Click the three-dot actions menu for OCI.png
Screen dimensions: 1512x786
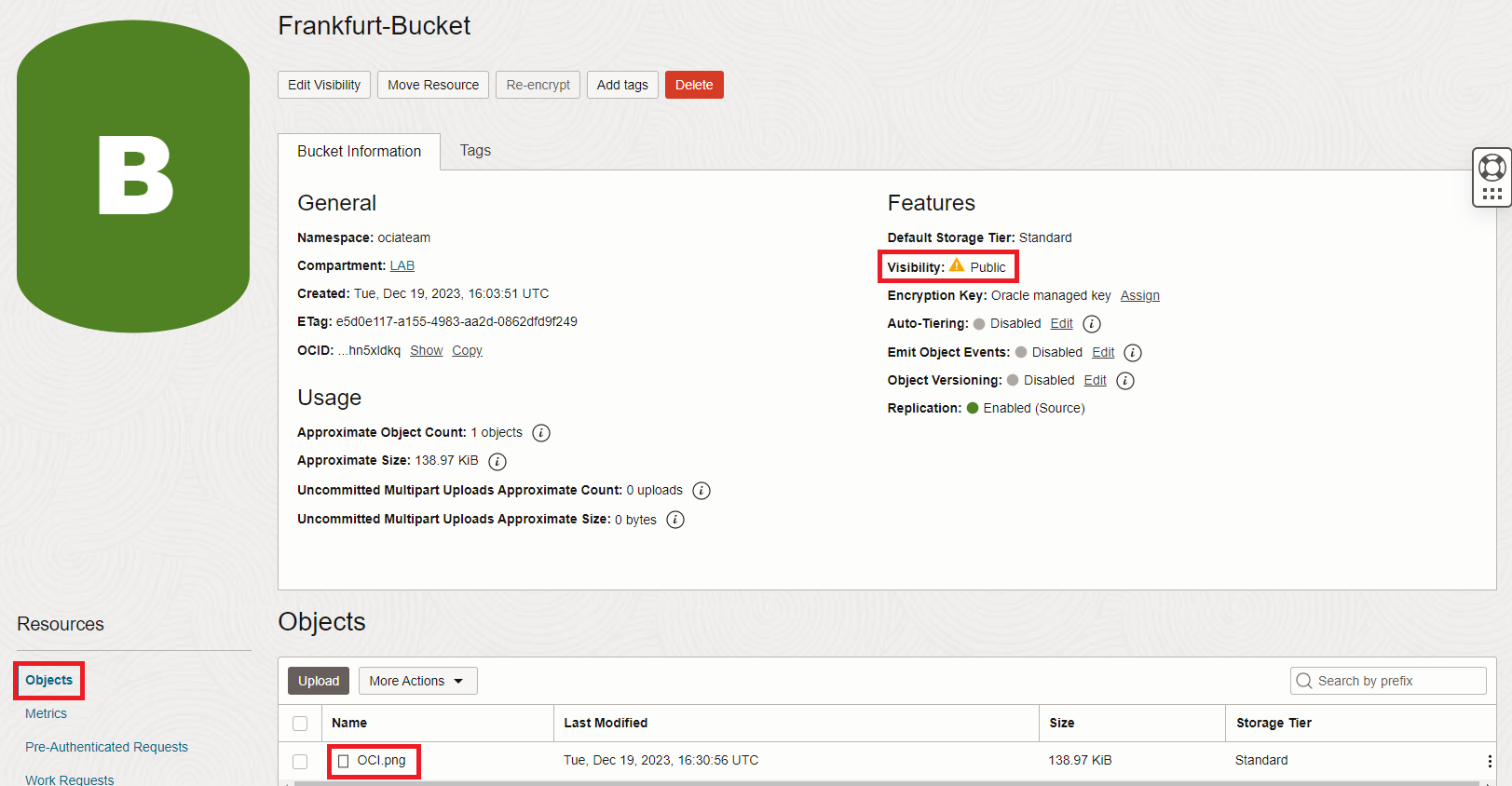[x=1490, y=761]
